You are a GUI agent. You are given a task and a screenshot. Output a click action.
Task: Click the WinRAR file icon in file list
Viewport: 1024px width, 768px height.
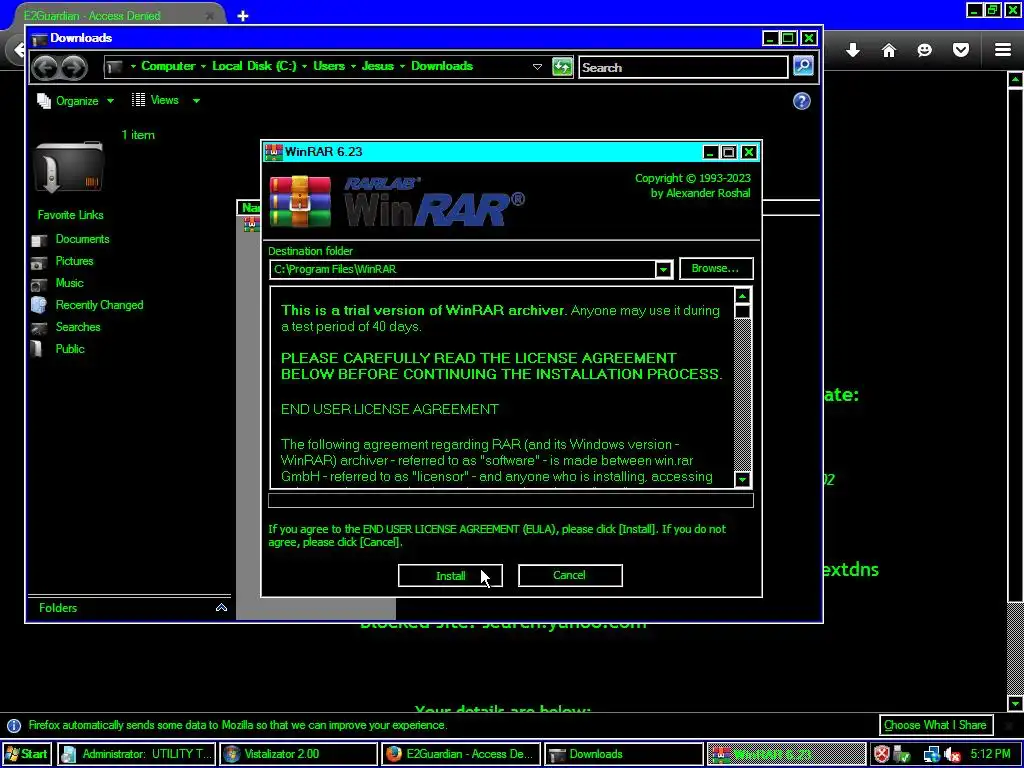(251, 224)
